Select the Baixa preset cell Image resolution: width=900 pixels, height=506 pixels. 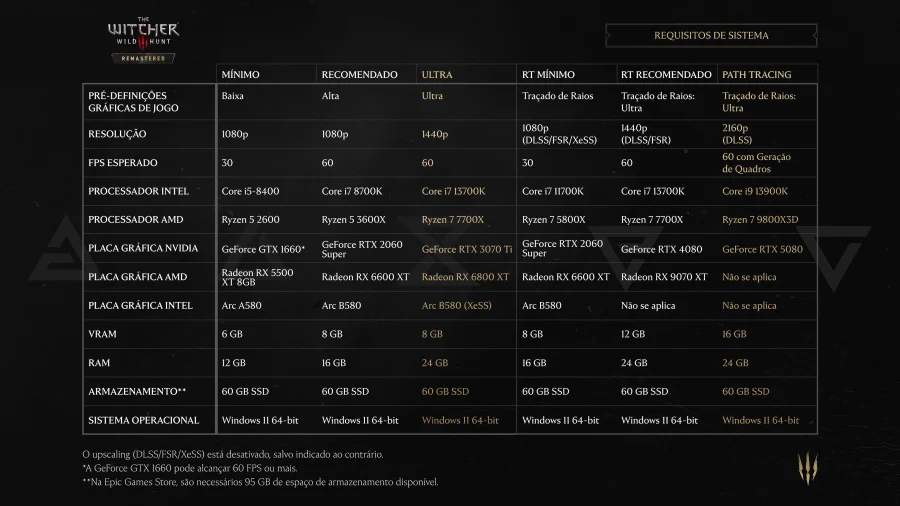click(232, 96)
